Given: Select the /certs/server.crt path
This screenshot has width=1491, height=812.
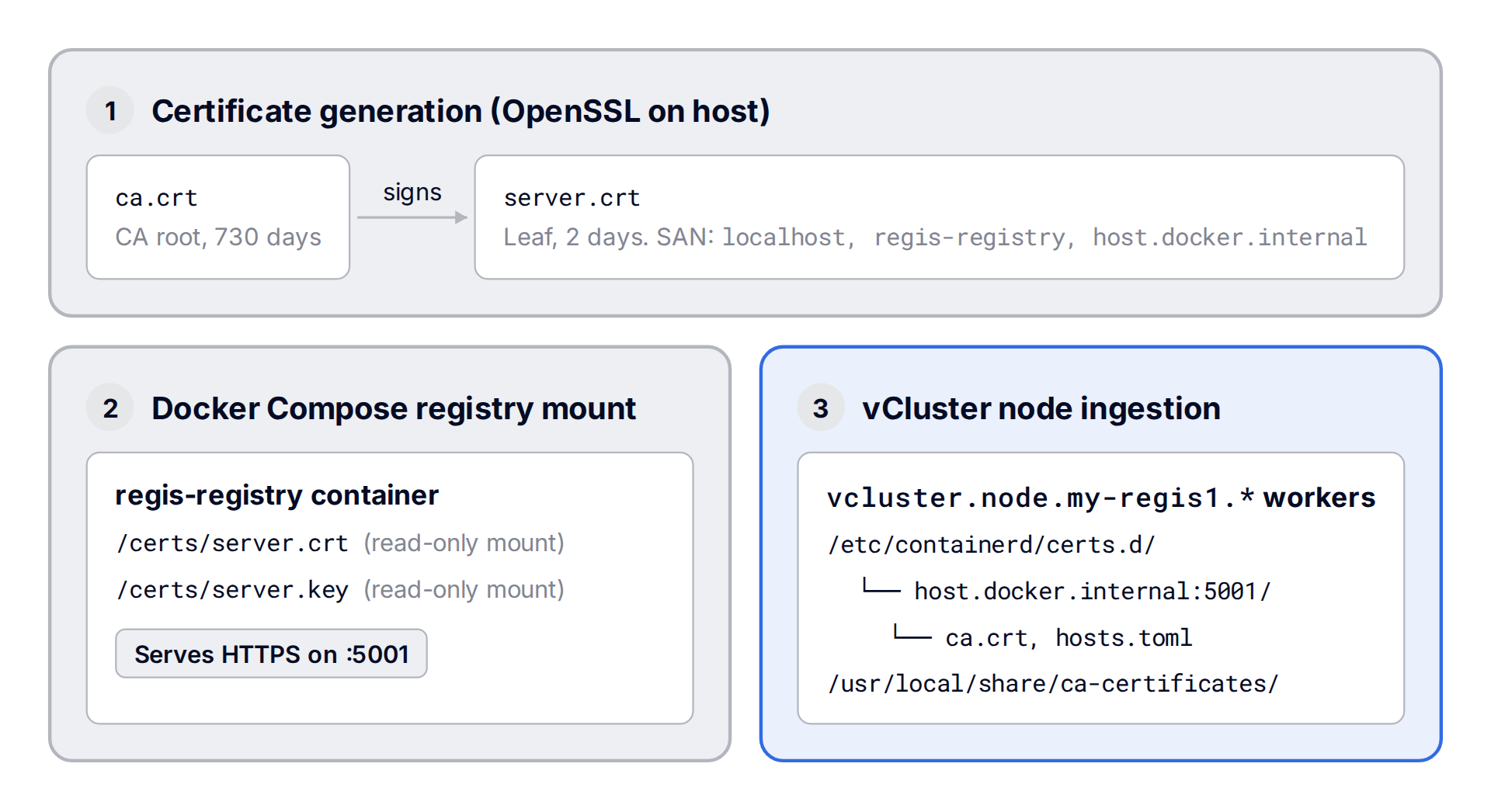Looking at the screenshot, I should 232,543.
